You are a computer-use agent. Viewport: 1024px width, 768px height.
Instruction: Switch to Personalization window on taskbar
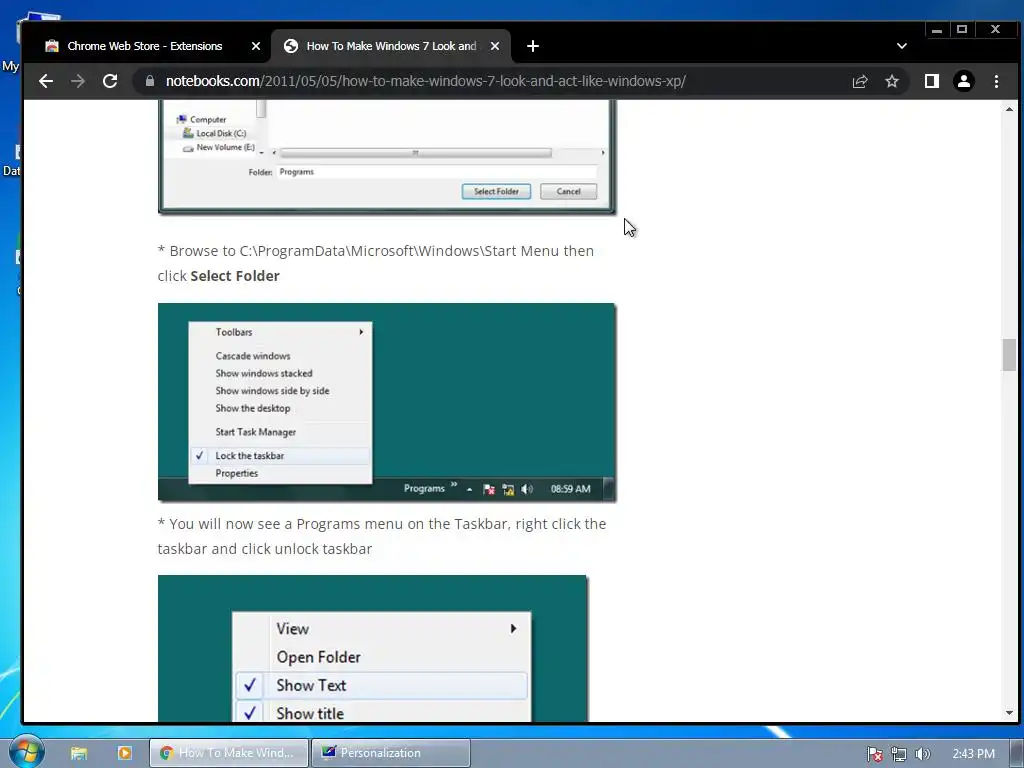(x=391, y=753)
